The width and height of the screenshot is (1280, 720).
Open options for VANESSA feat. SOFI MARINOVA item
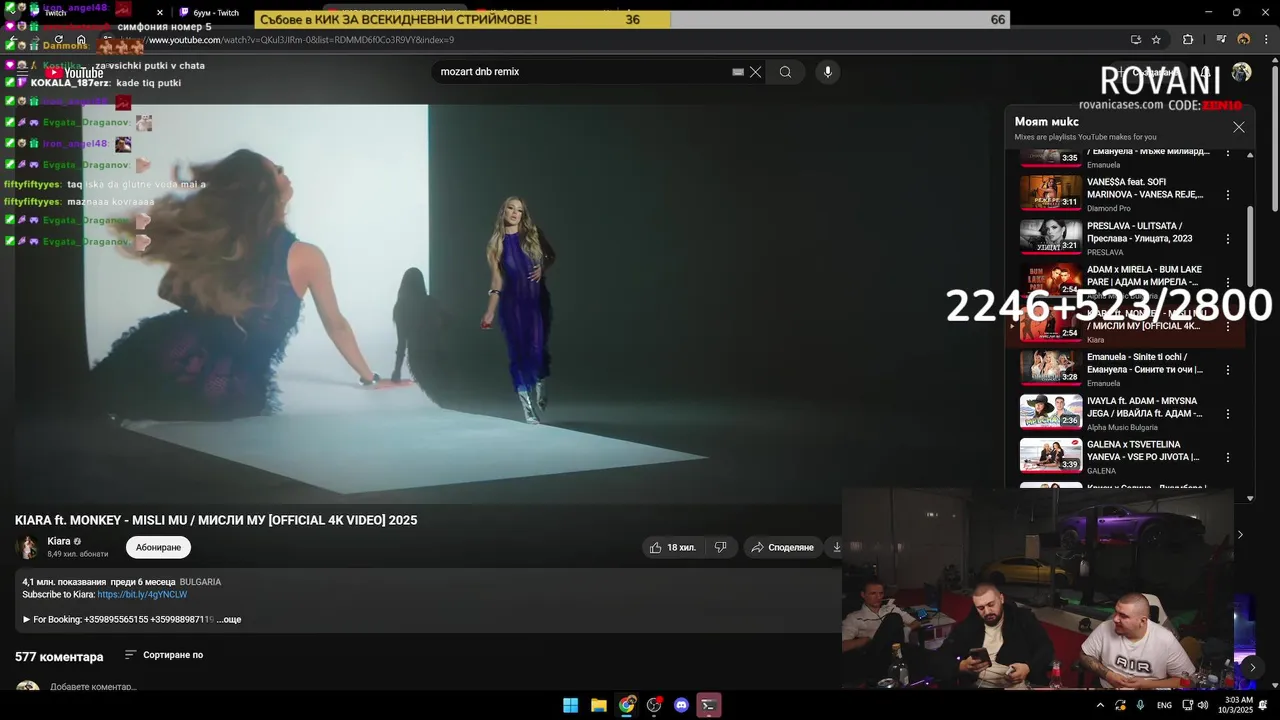[x=1228, y=195]
